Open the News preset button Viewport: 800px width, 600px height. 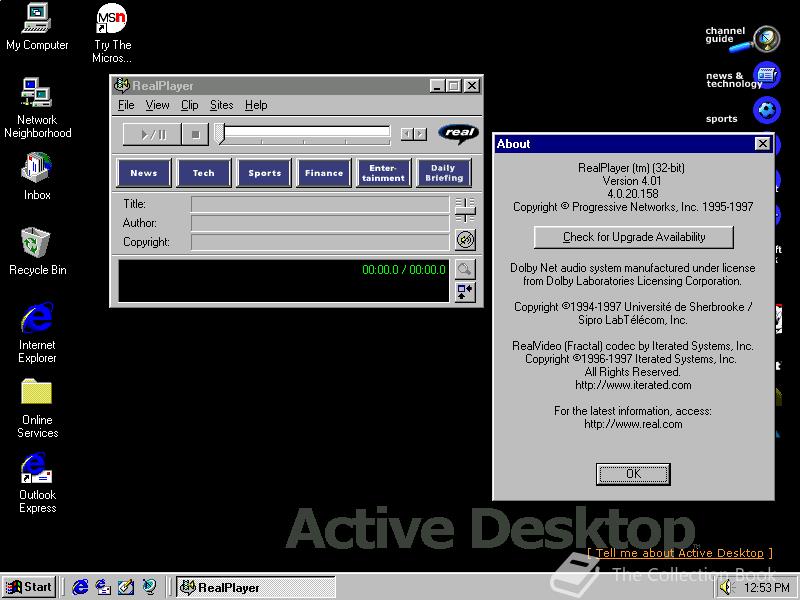click(144, 173)
